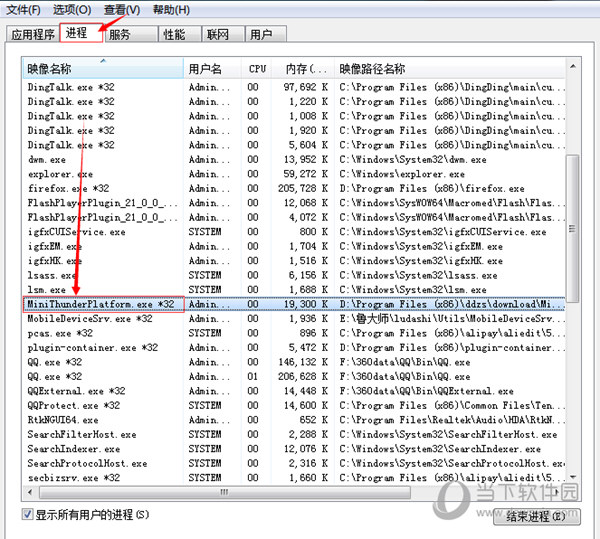
Task: Sort by 内存 column header
Action: tap(304, 69)
